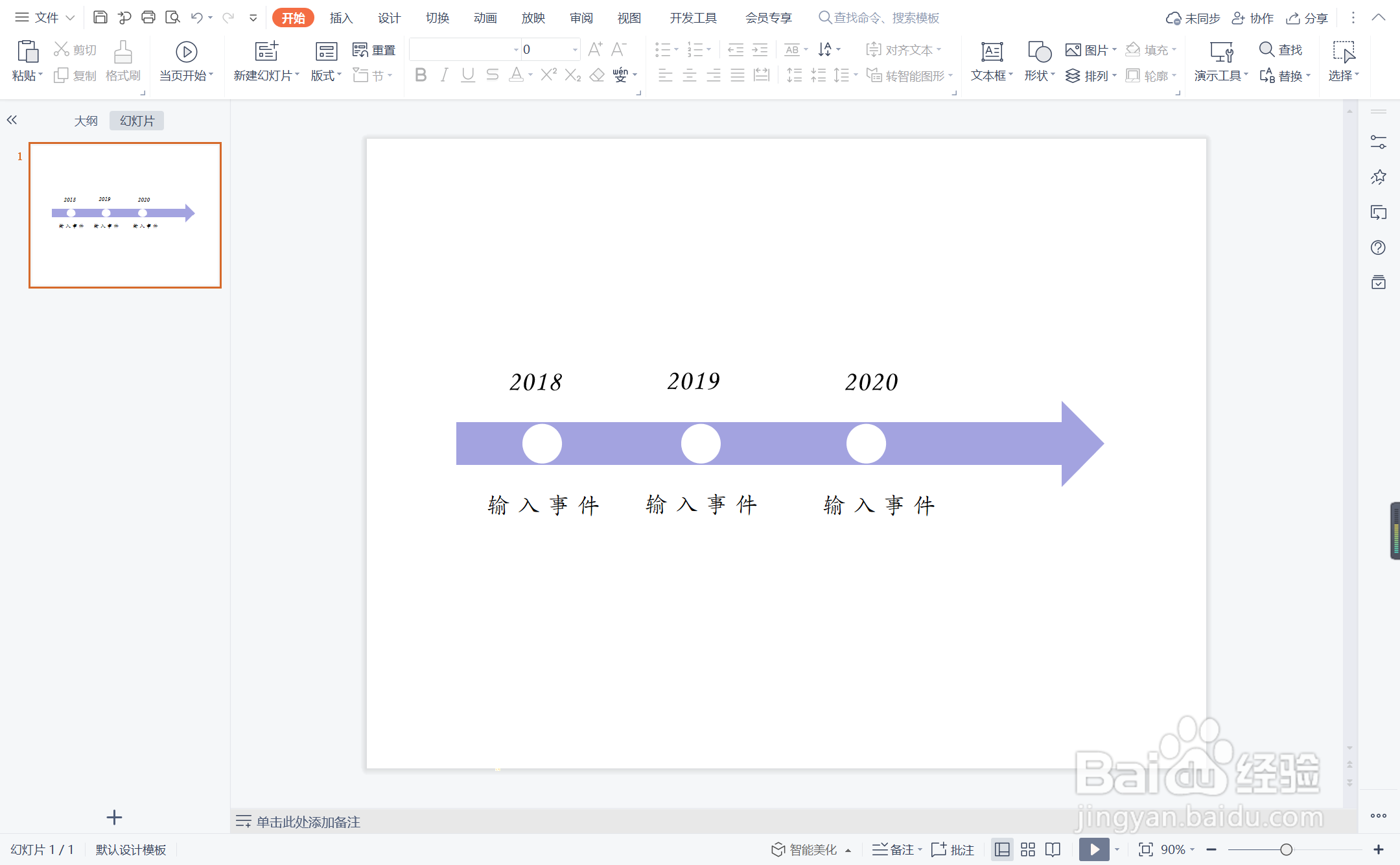Screen dimensions: 1400x865
Task: Start the slideshow from the current slide (当页开始)
Action: point(186,52)
